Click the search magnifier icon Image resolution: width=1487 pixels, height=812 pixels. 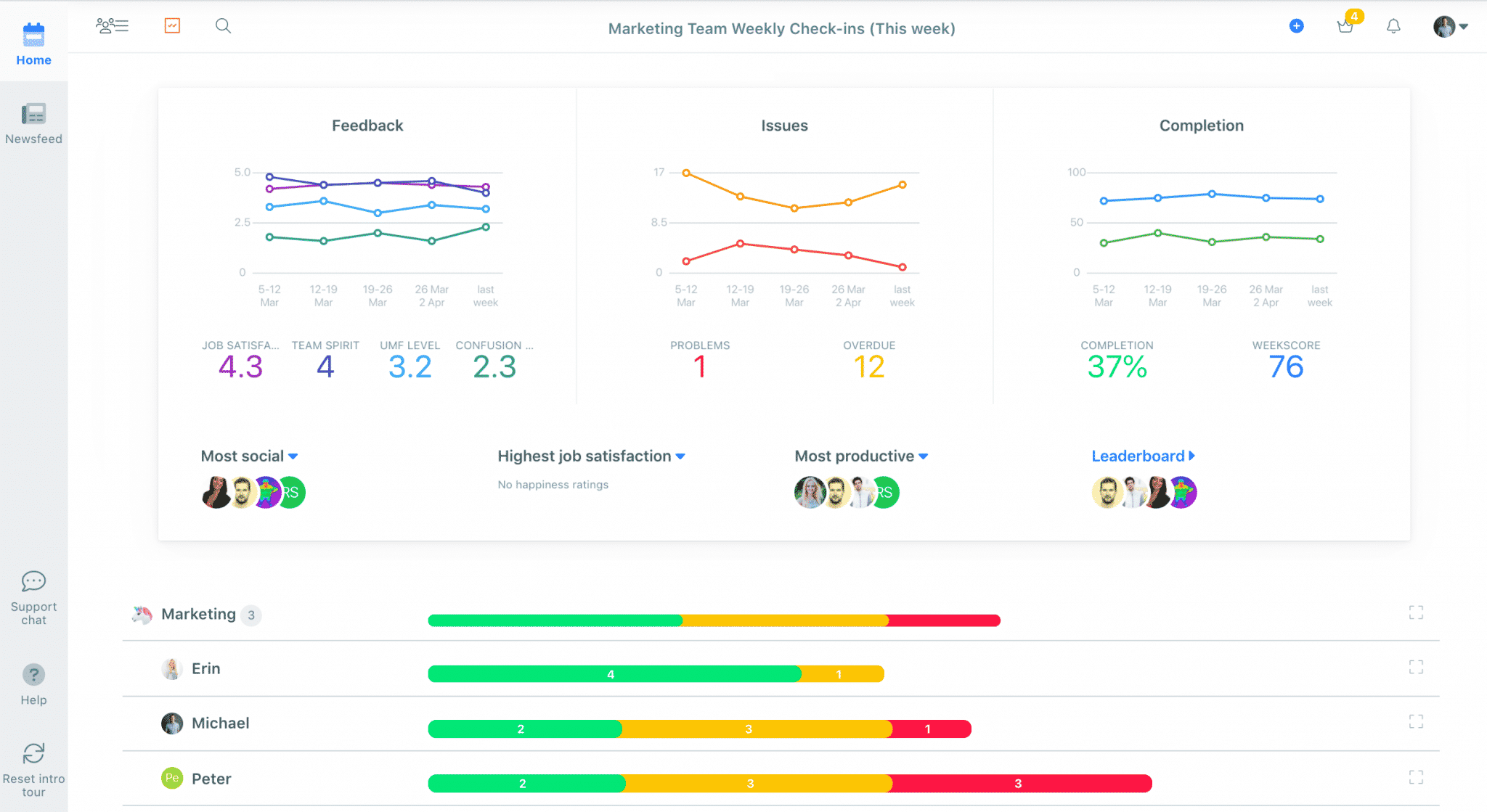[x=223, y=26]
